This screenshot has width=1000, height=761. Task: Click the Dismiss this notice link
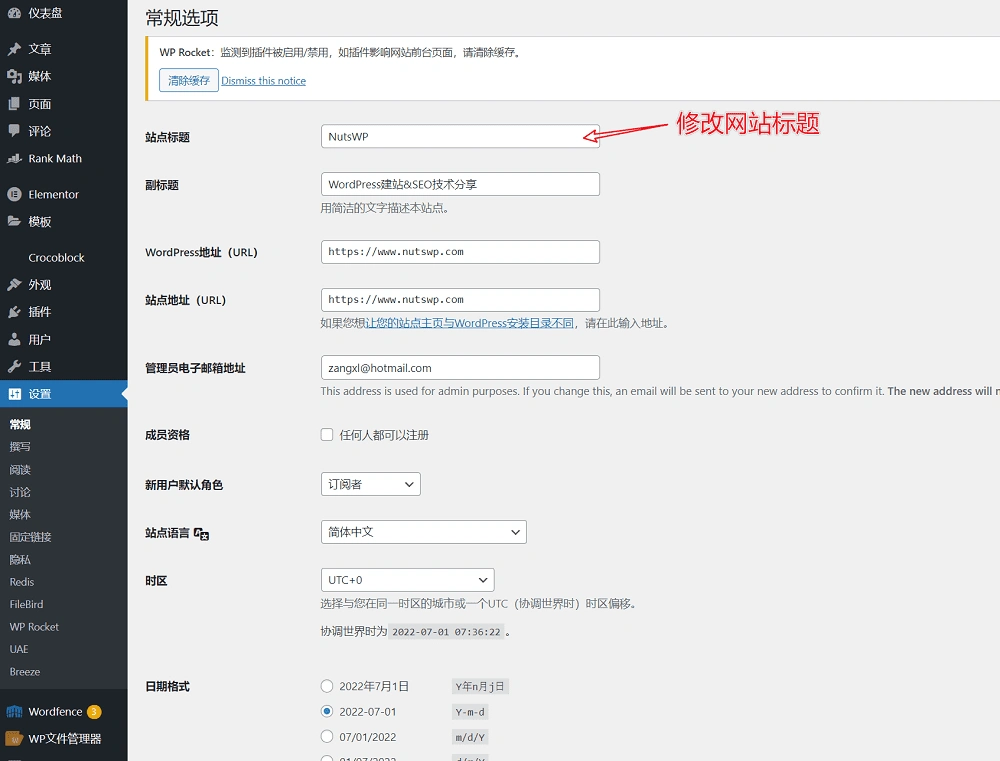(x=263, y=81)
